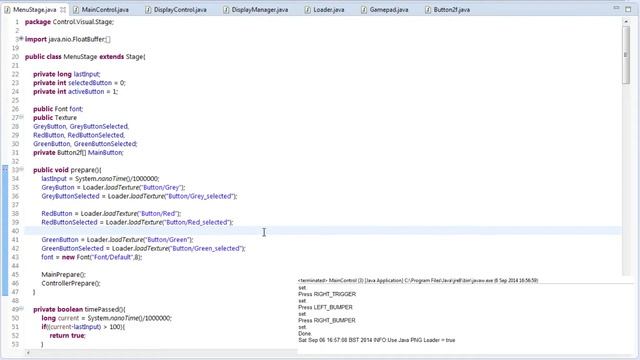Click 'private Button2f[] MainButton;' line
The image size is (640, 360).
click(x=78, y=153)
